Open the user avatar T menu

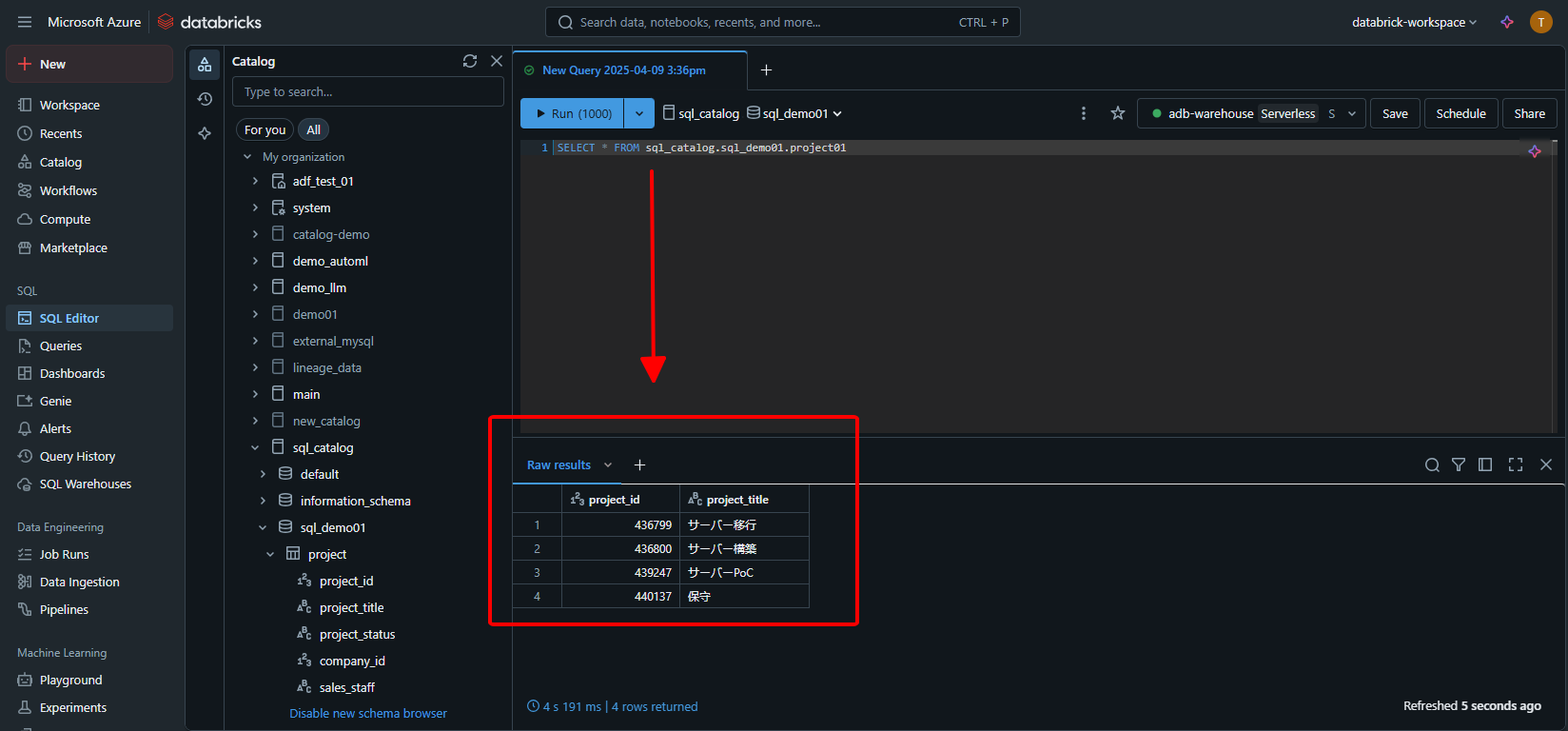(x=1541, y=22)
